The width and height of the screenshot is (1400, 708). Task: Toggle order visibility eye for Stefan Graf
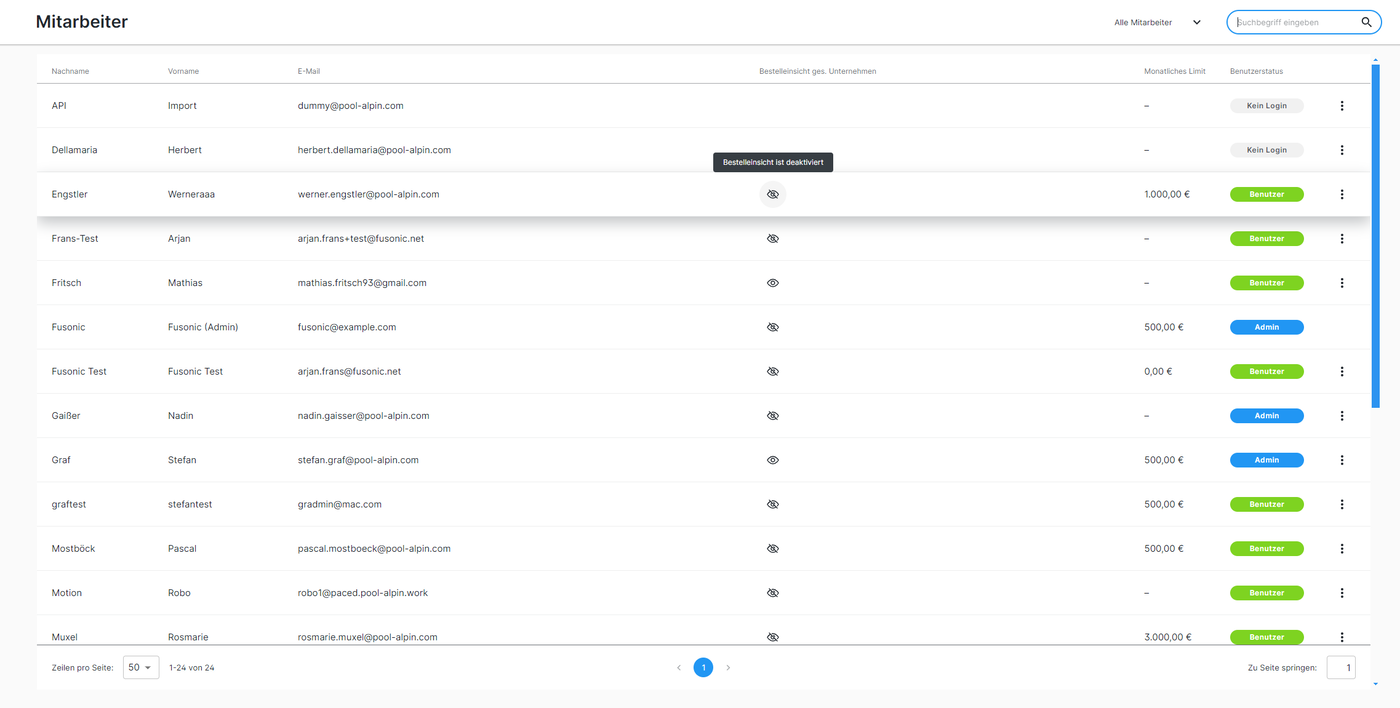[x=772, y=460]
